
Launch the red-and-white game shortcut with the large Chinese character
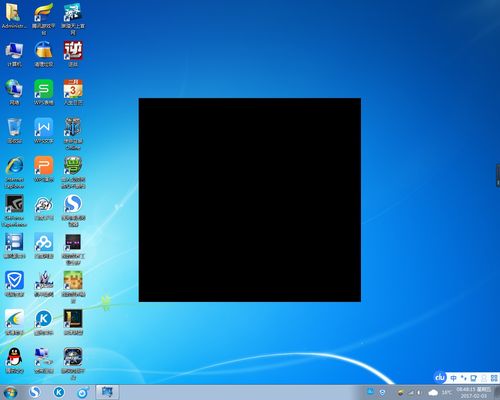click(73, 51)
